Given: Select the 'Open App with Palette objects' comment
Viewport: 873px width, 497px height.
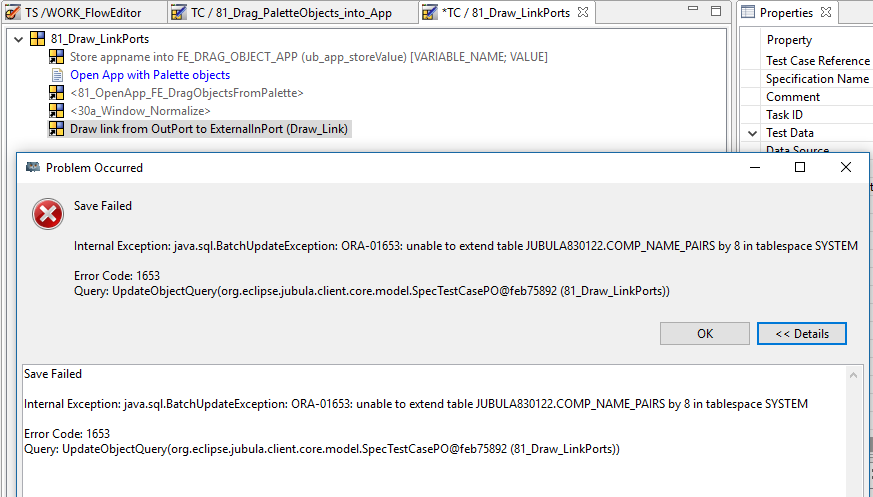Looking at the screenshot, I should [150, 75].
